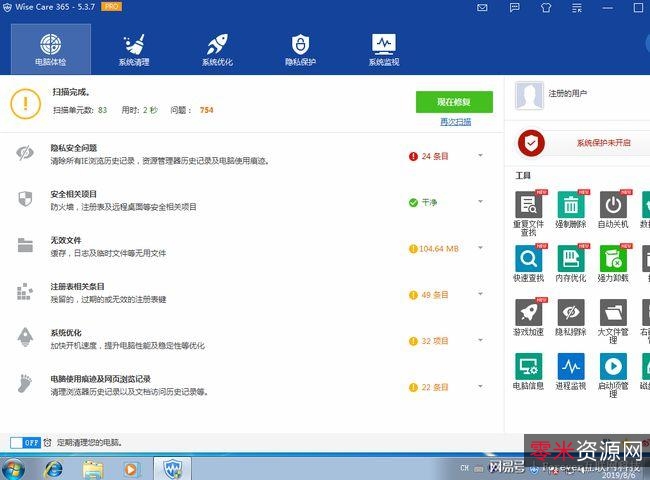
Task: Click the 再次扫描 link
Action: pos(456,122)
